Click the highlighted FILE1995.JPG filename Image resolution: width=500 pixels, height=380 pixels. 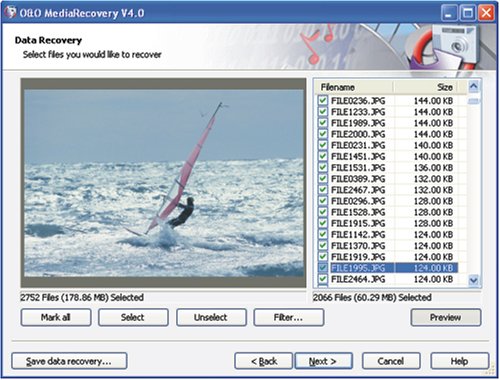(358, 268)
